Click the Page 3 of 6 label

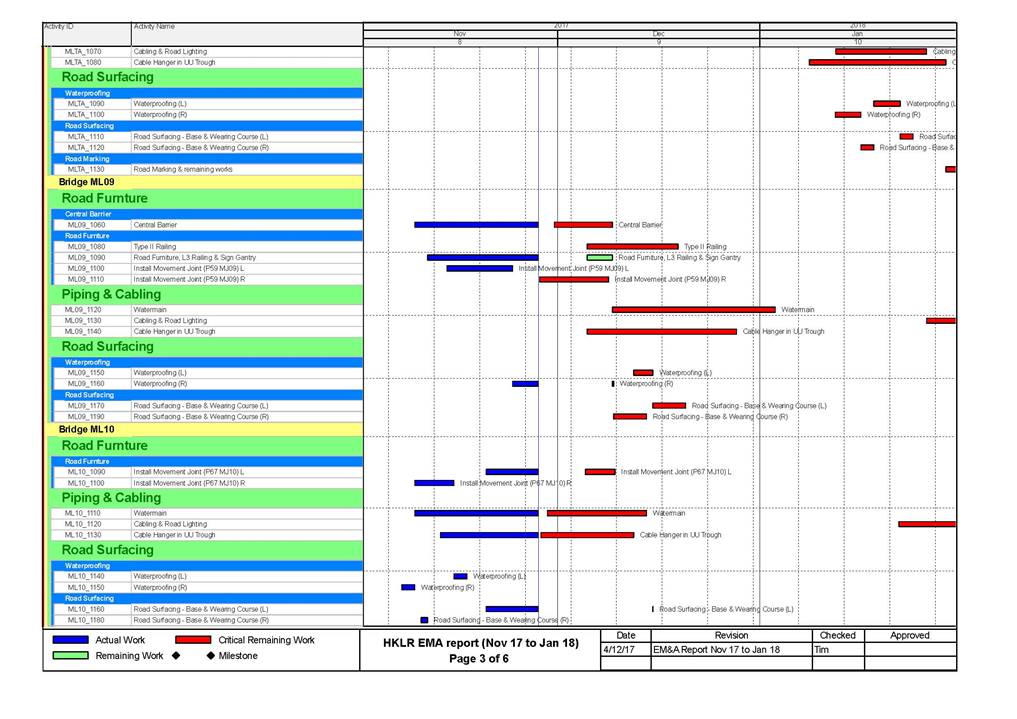(x=479, y=659)
